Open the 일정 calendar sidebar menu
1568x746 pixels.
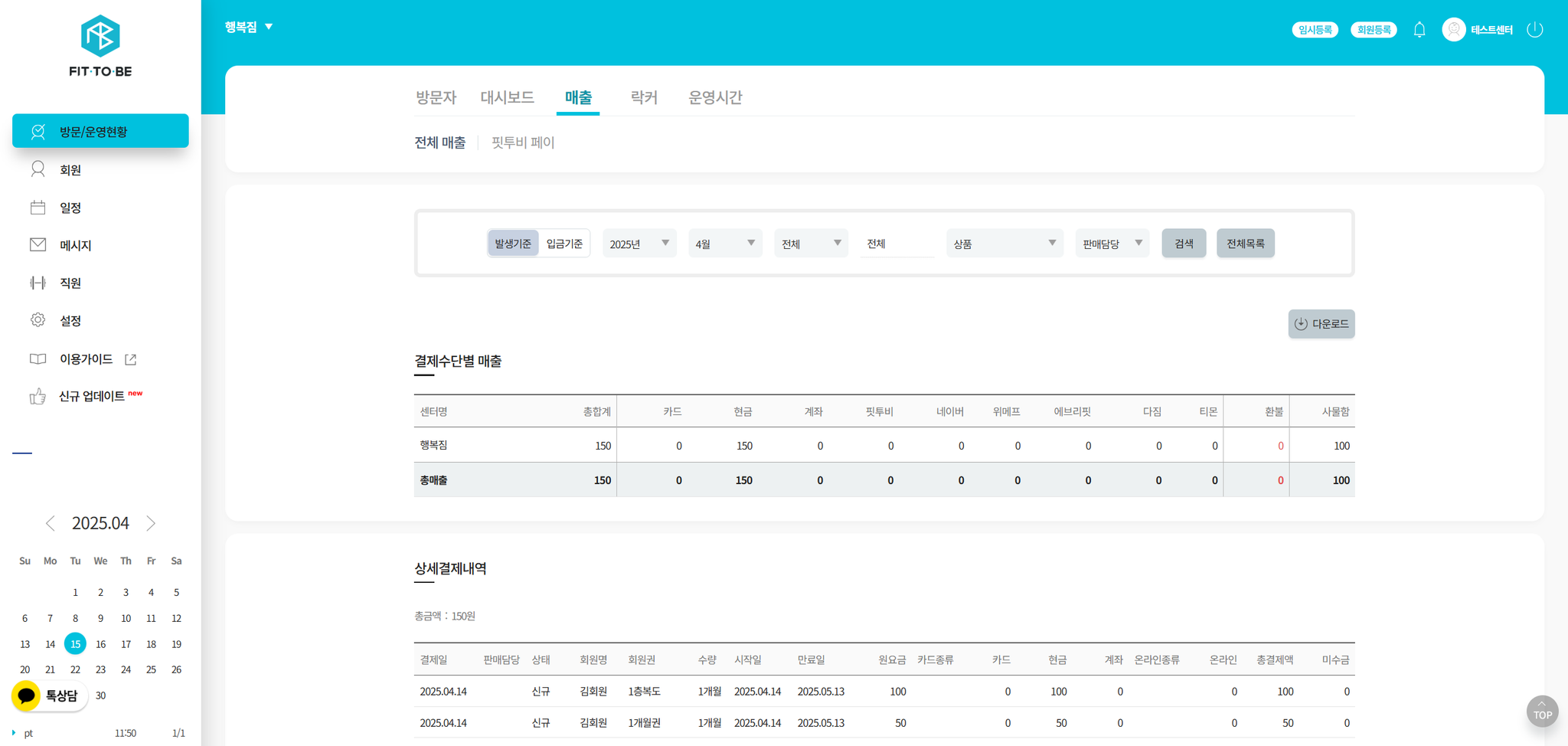70,208
